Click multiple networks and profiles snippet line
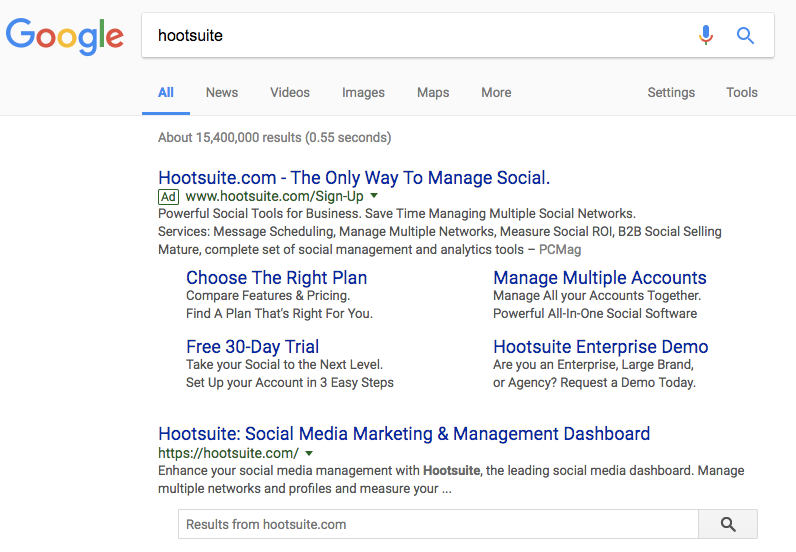The width and height of the screenshot is (796, 552). [305, 489]
